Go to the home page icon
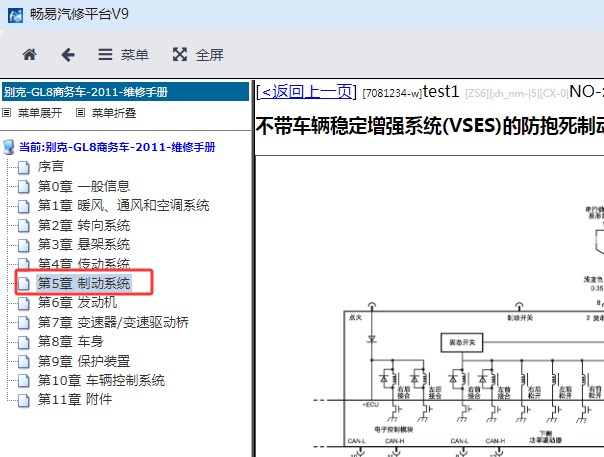 tap(30, 55)
